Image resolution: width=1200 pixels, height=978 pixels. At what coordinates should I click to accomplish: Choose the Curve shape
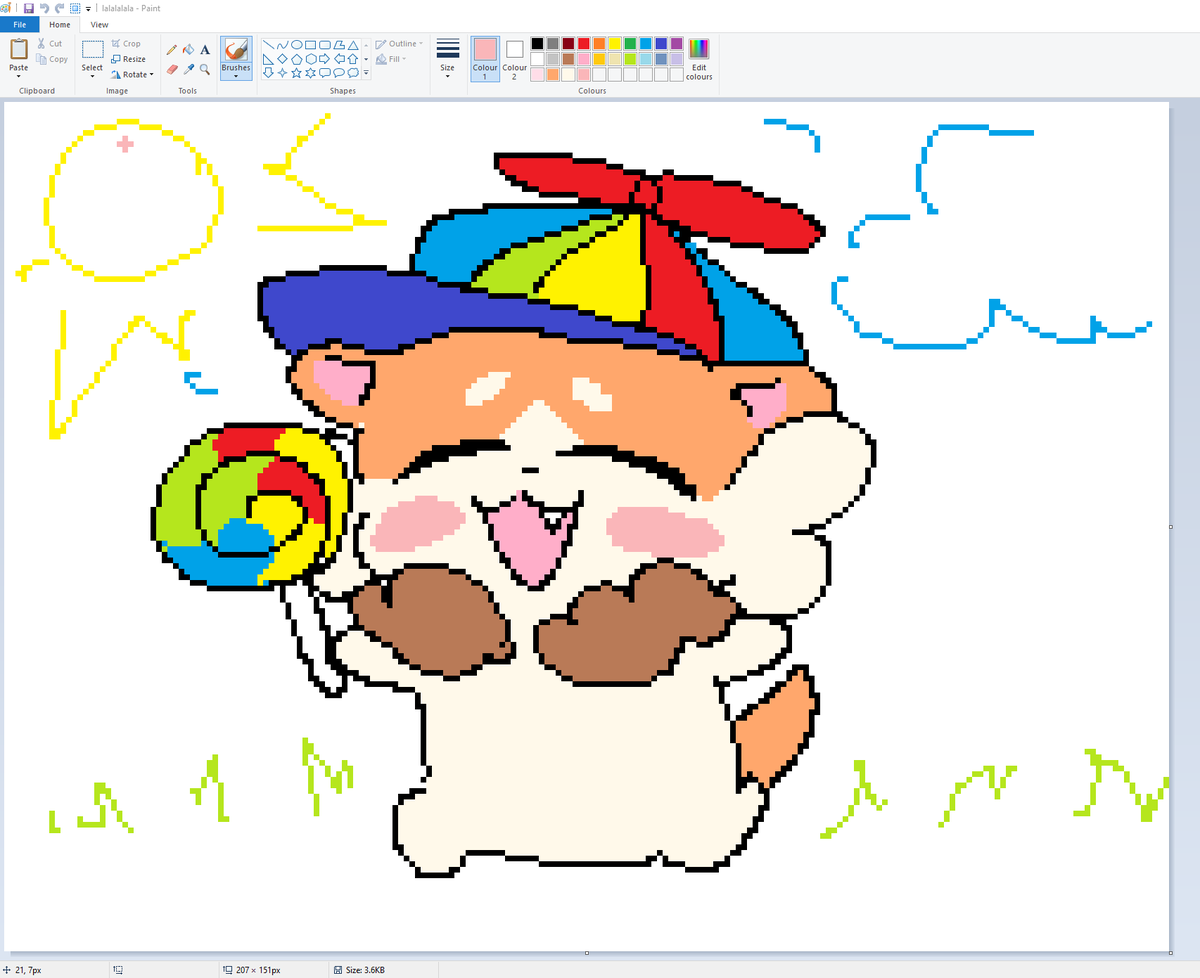pyautogui.click(x=282, y=44)
